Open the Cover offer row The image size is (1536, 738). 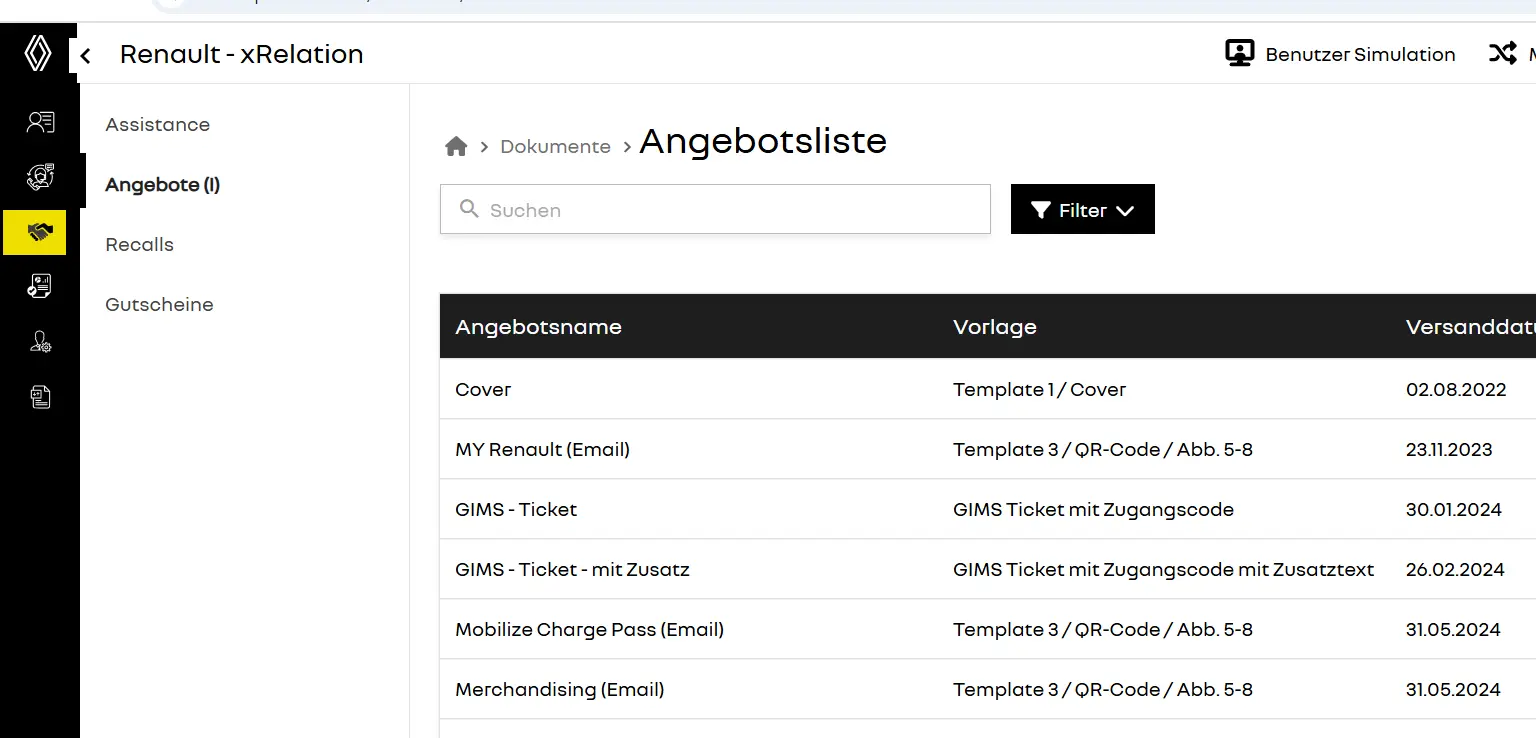tap(987, 389)
